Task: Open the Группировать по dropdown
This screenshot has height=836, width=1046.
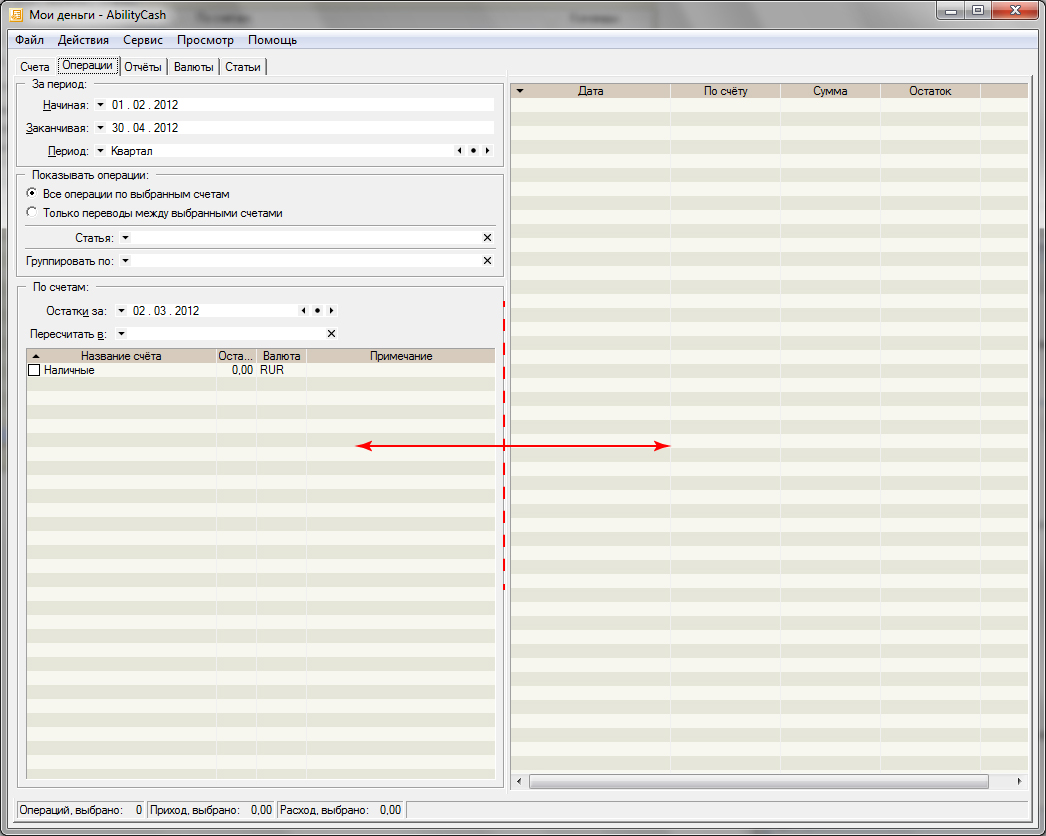Action: click(x=125, y=261)
